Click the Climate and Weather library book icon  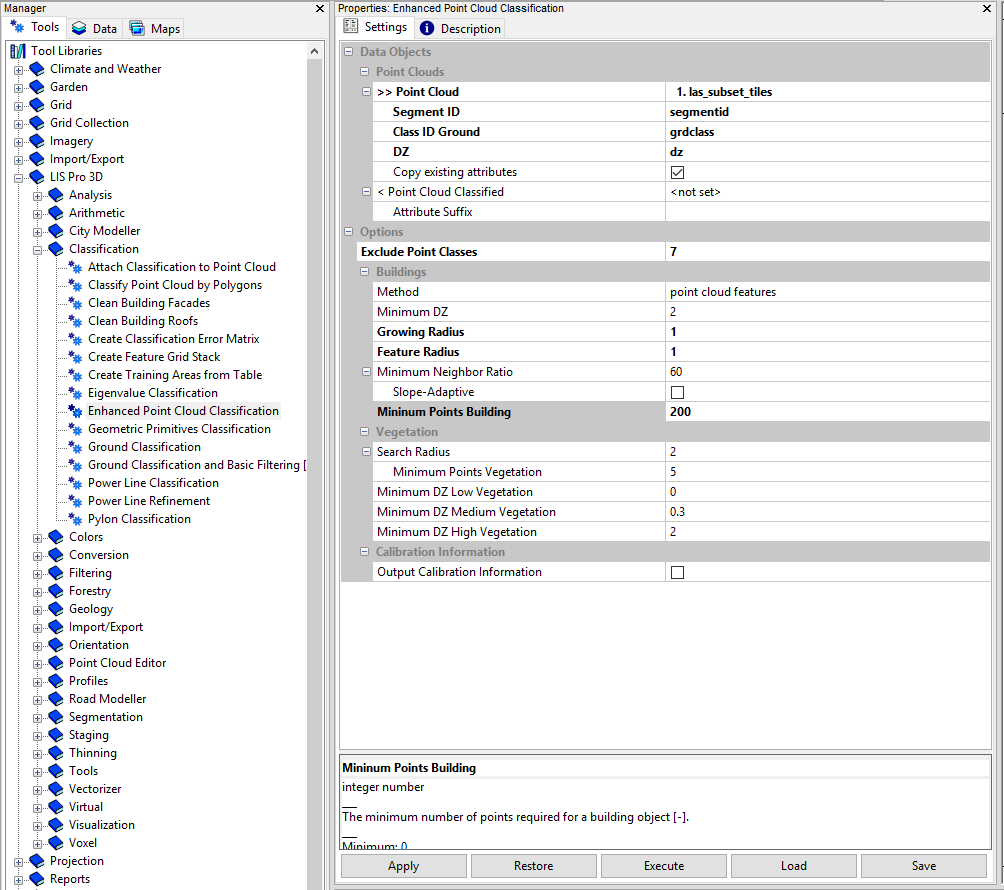click(x=37, y=69)
